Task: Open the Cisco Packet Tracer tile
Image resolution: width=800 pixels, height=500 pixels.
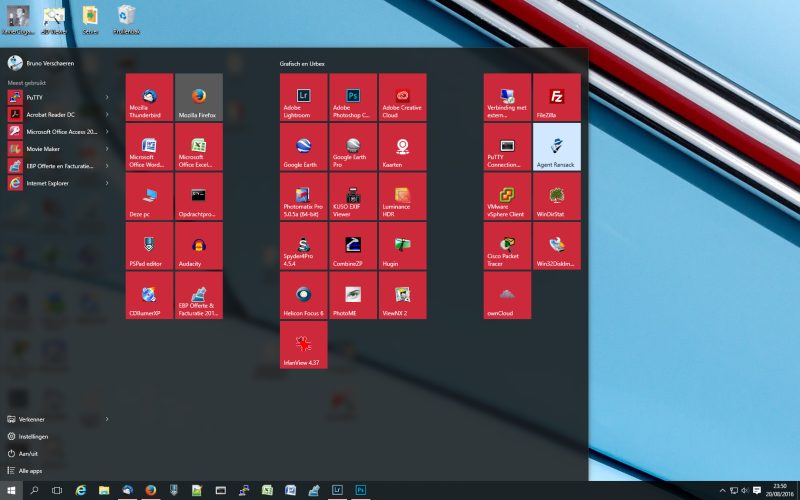Action: [x=507, y=245]
